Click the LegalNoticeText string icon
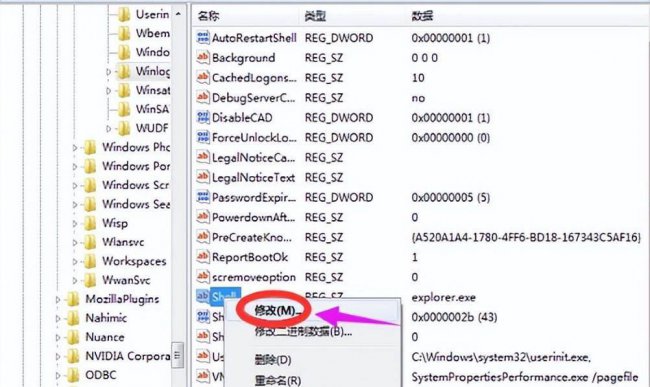 point(203,177)
